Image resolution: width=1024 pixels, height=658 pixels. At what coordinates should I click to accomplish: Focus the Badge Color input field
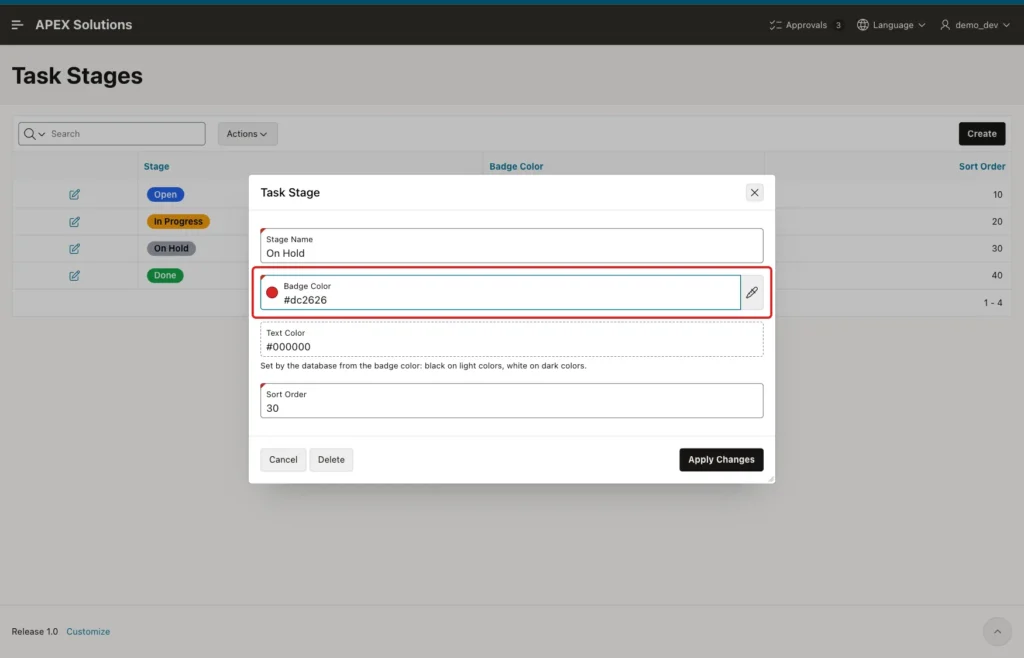(500, 292)
